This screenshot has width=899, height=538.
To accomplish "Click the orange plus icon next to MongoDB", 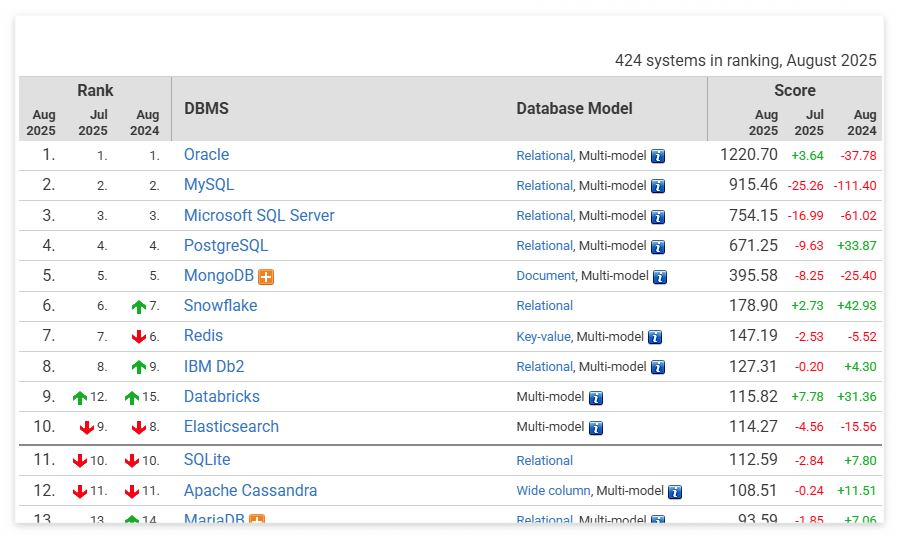I will click(x=265, y=277).
